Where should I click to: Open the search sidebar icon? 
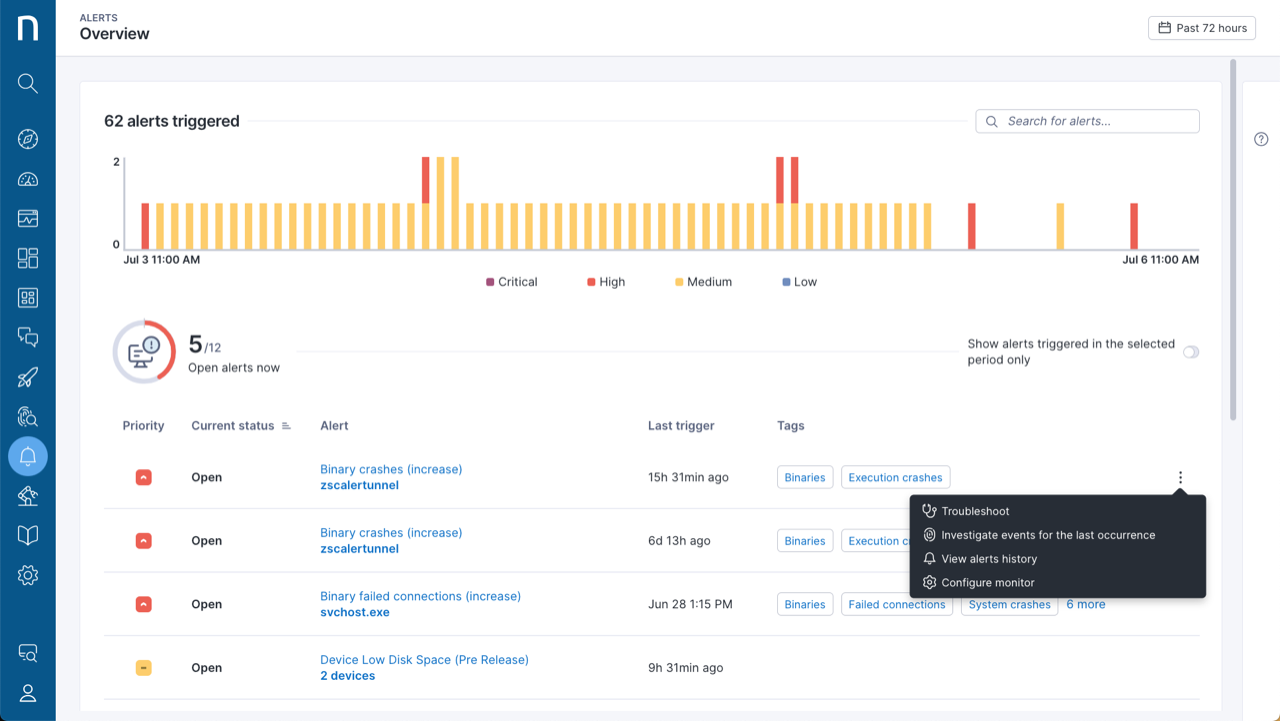tap(27, 84)
